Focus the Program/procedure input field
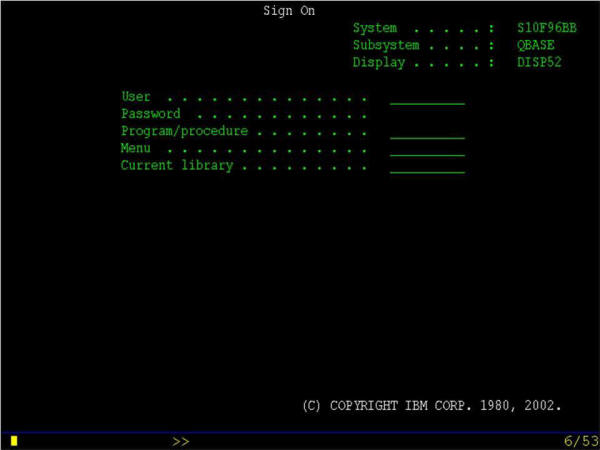 coord(427,132)
